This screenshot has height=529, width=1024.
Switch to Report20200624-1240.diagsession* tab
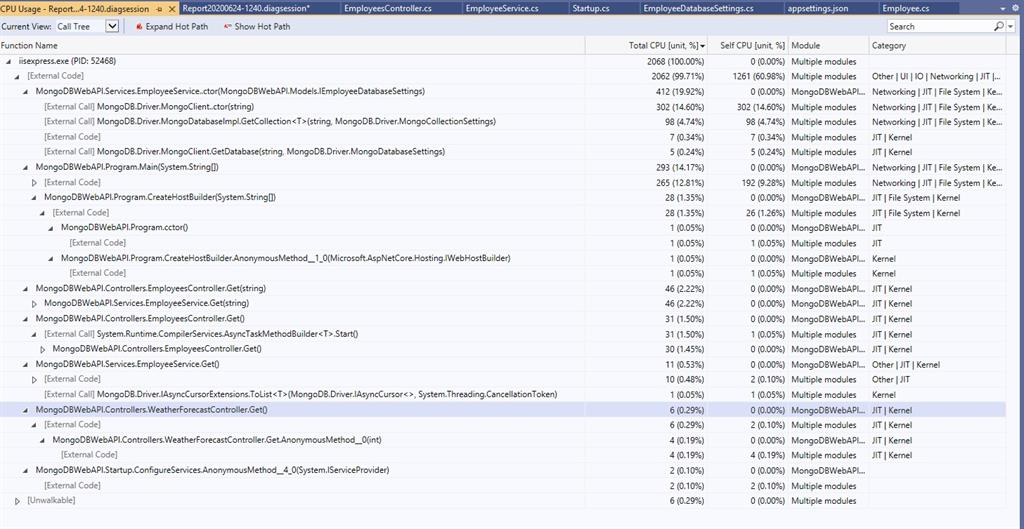[247, 8]
